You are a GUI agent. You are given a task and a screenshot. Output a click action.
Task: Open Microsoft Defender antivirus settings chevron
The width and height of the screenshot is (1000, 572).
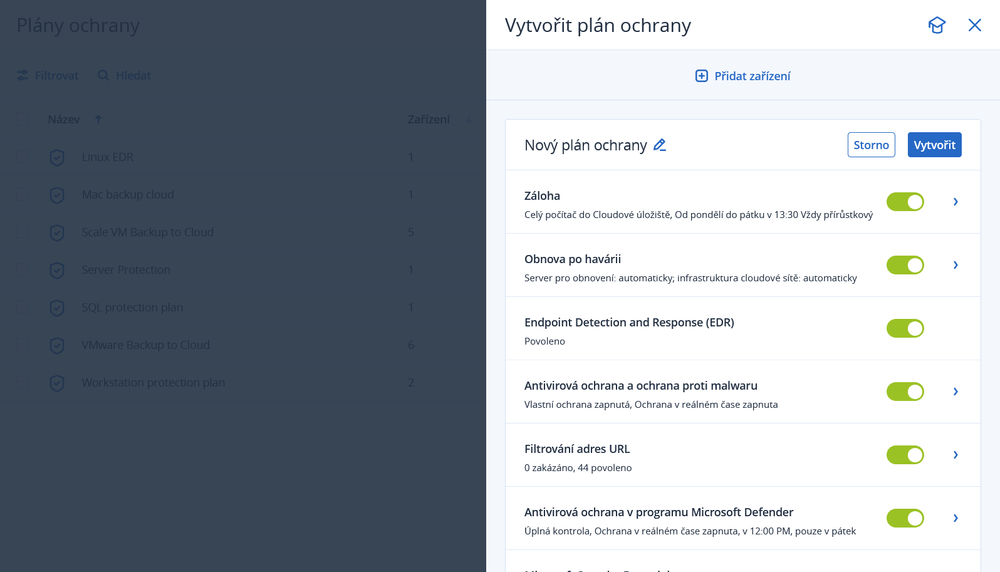pyautogui.click(x=956, y=518)
